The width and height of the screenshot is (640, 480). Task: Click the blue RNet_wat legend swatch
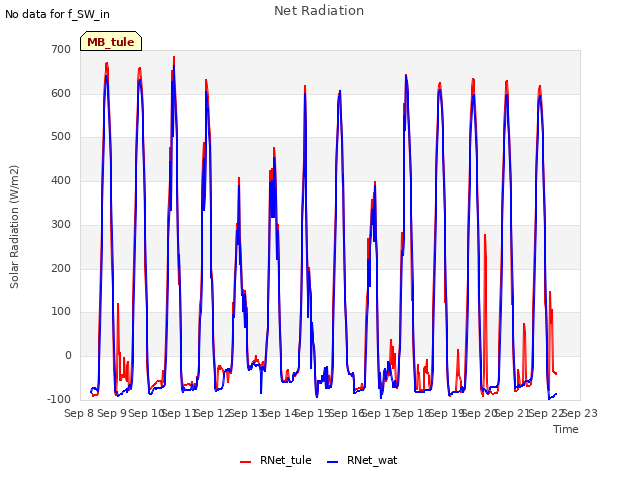333,462
